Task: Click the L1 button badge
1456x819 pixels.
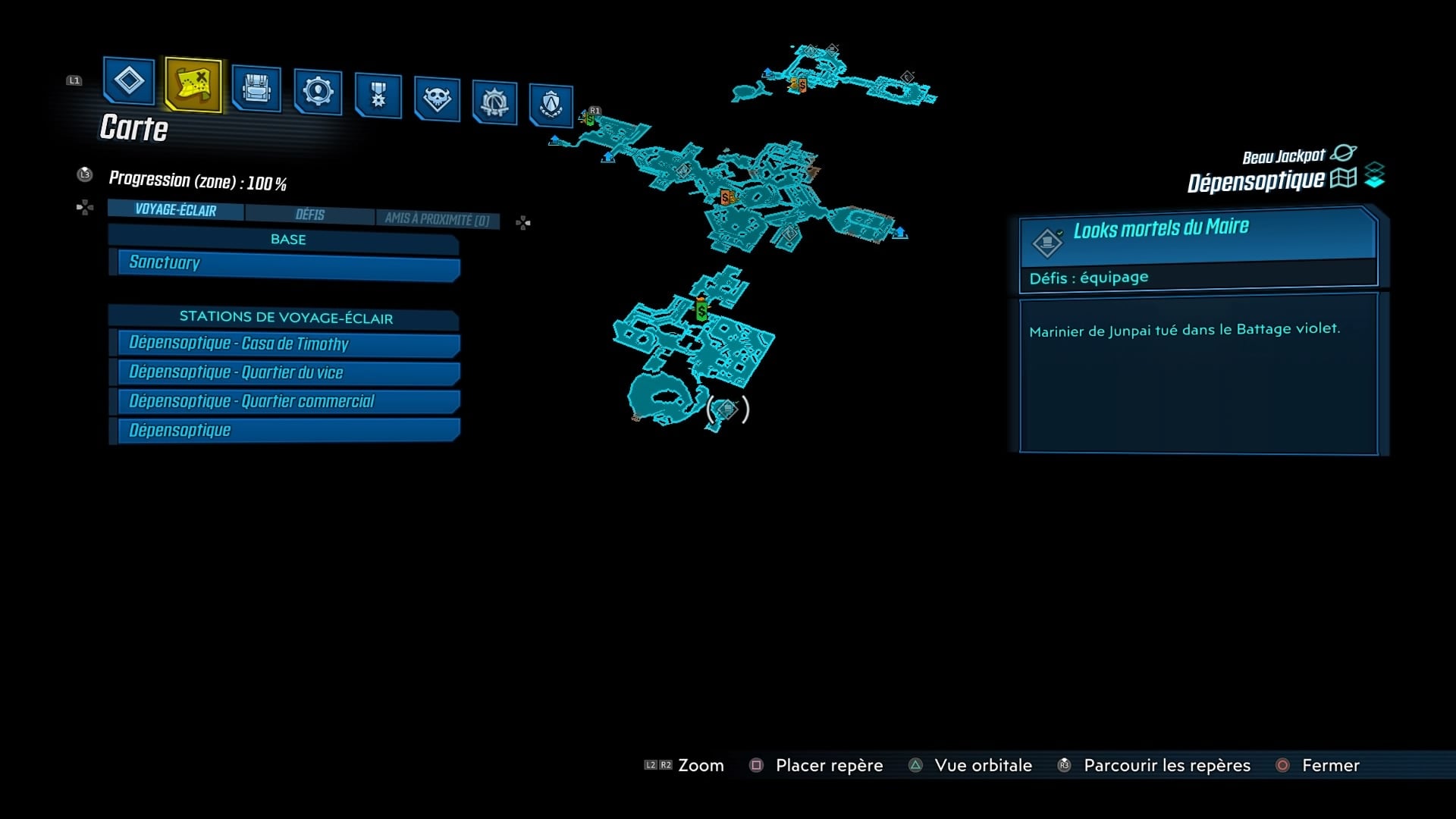Action: (74, 80)
